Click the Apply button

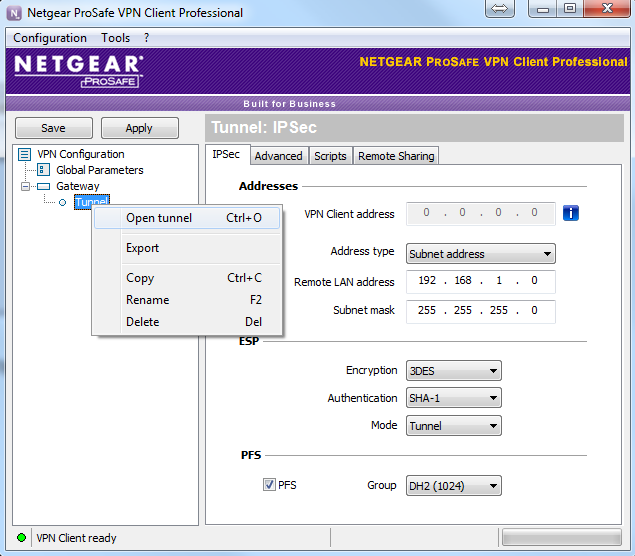coord(139,128)
